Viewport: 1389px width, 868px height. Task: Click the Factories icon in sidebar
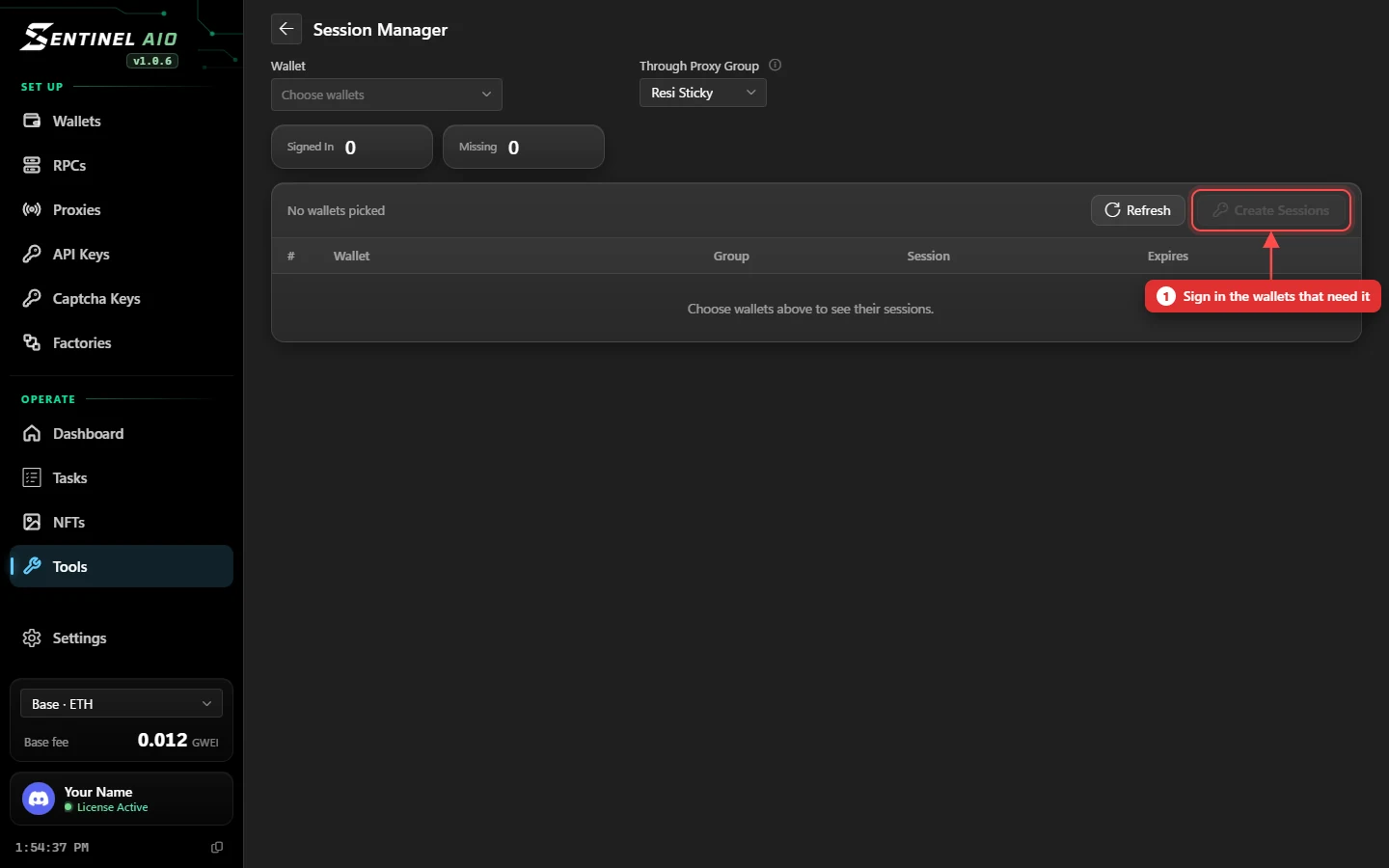pyautogui.click(x=32, y=342)
